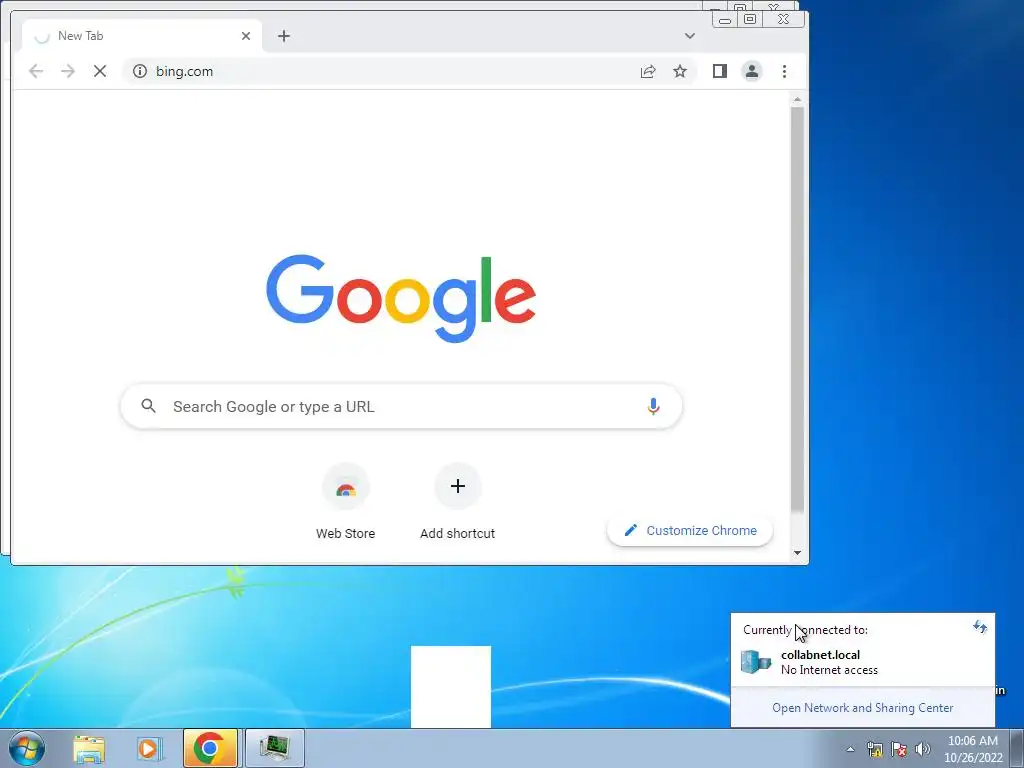1024x768 pixels.
Task: Open a new tab with plus button
Action: (283, 36)
